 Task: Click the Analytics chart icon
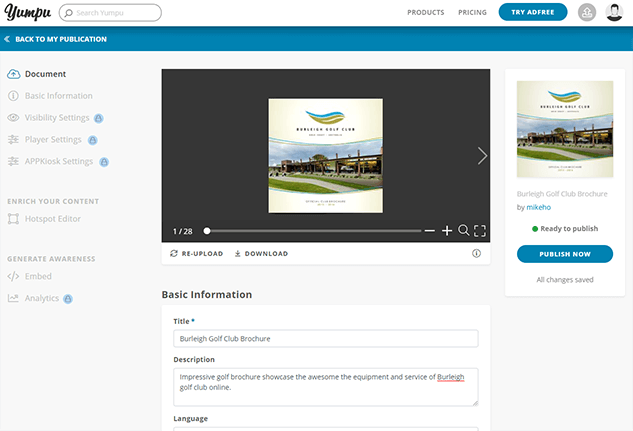13,298
